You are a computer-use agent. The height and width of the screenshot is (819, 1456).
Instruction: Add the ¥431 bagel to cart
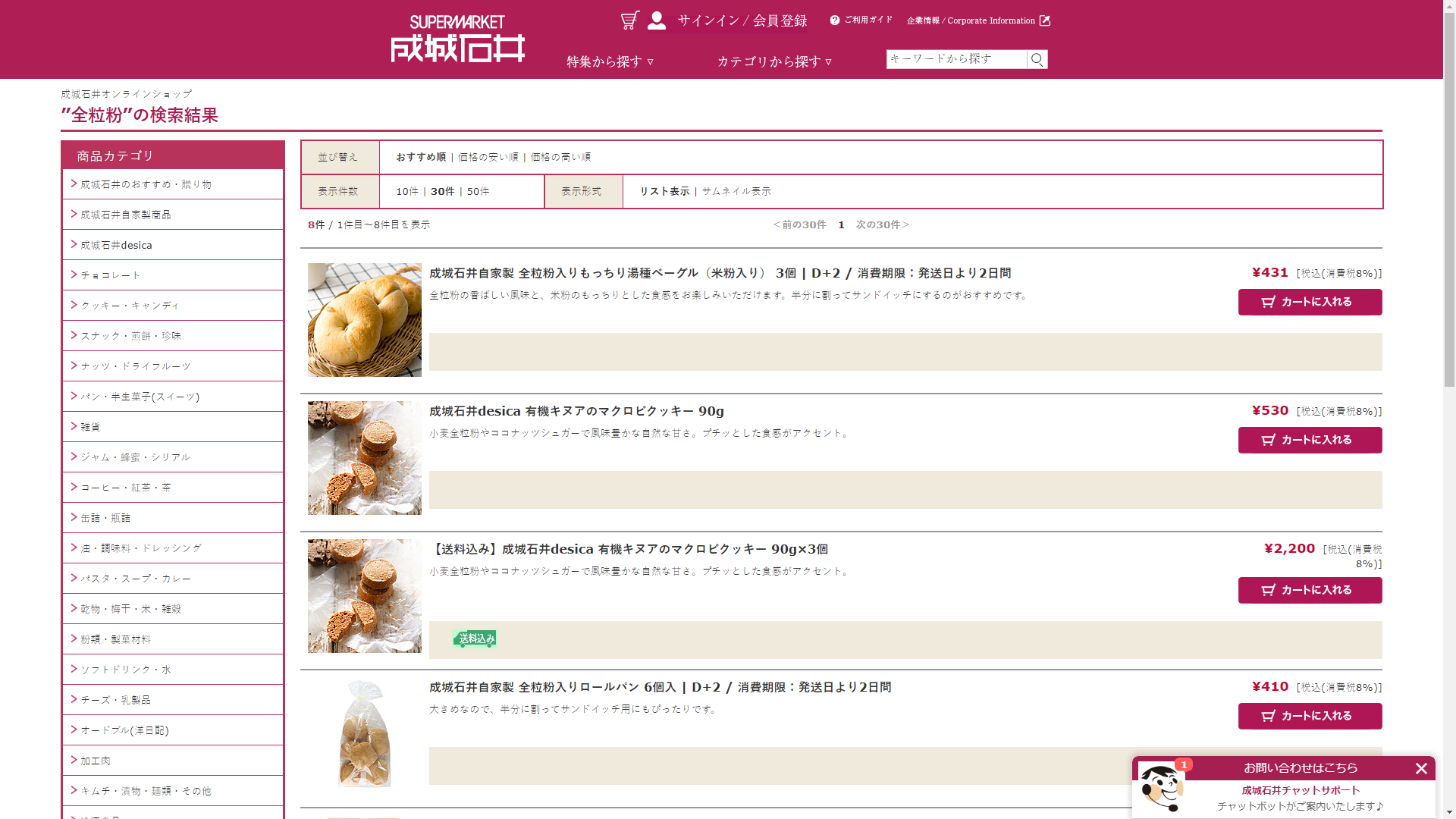(1310, 302)
